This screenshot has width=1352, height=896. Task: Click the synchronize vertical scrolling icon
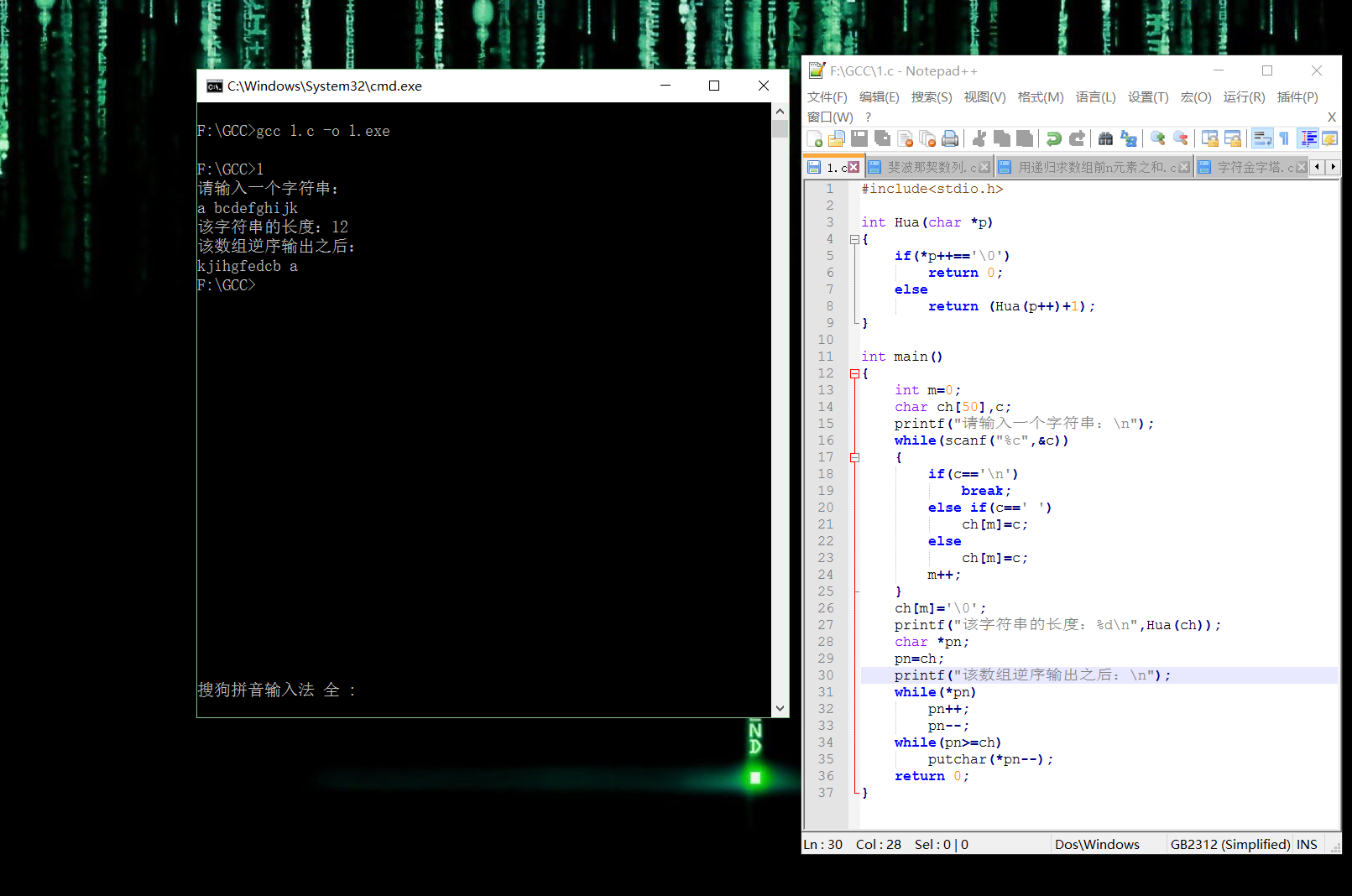(x=1209, y=139)
